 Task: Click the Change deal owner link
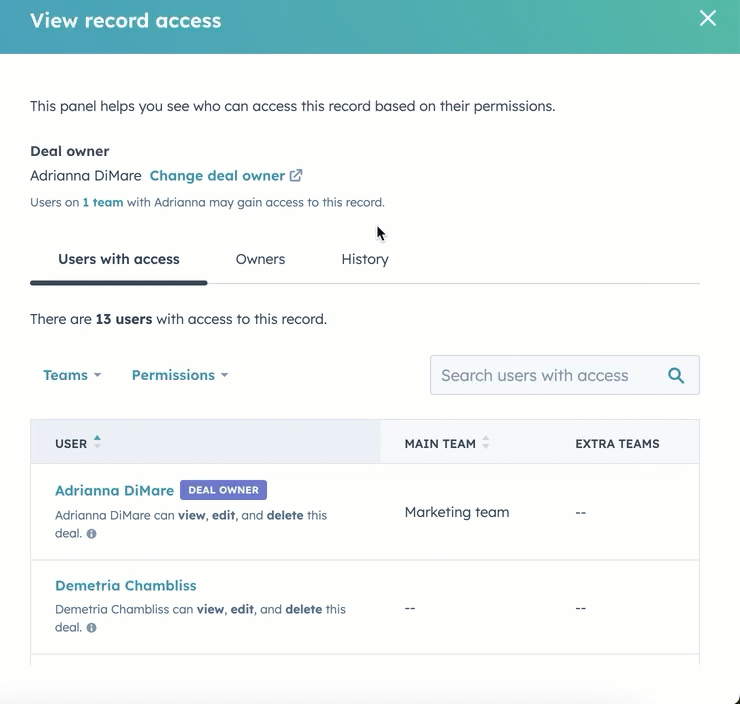(x=217, y=176)
